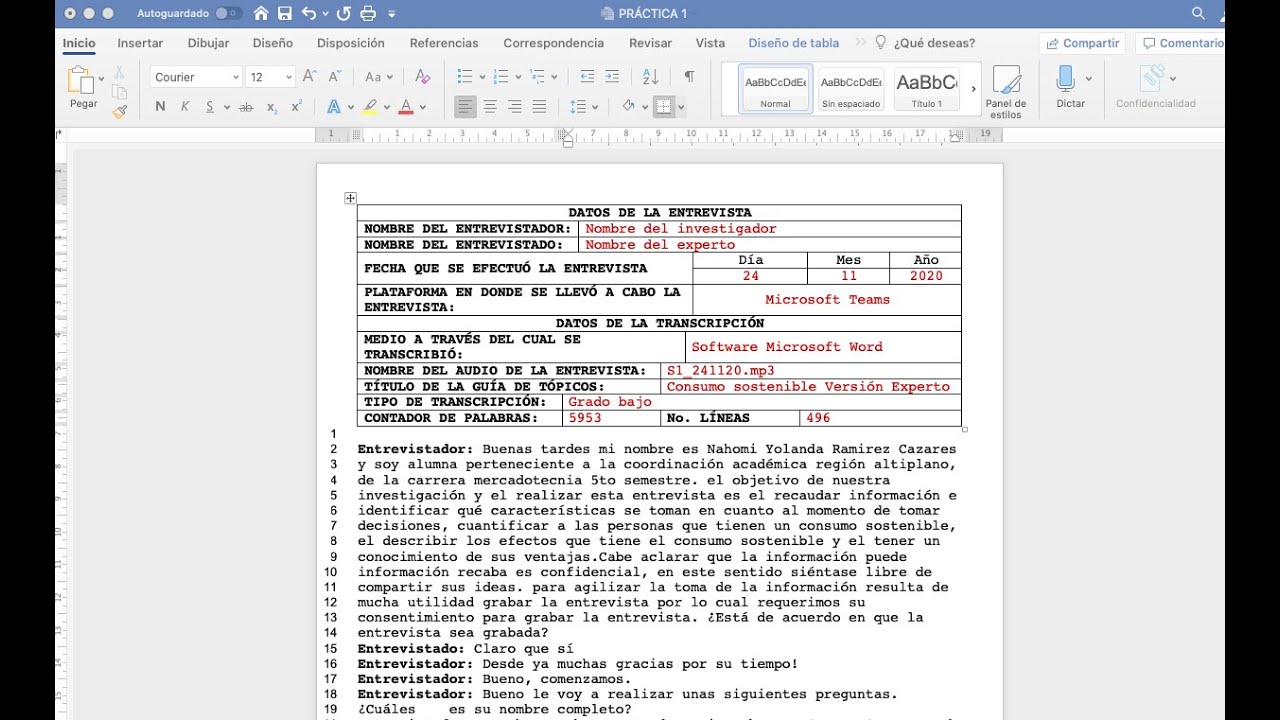Click the Format Painter brush icon
This screenshot has height=720, width=1280.
[119, 111]
